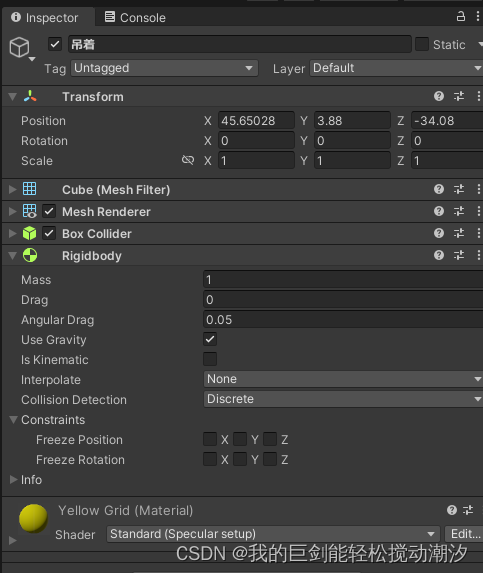Image resolution: width=483 pixels, height=573 pixels.
Task: Click the Rotation X field
Action: tap(256, 141)
